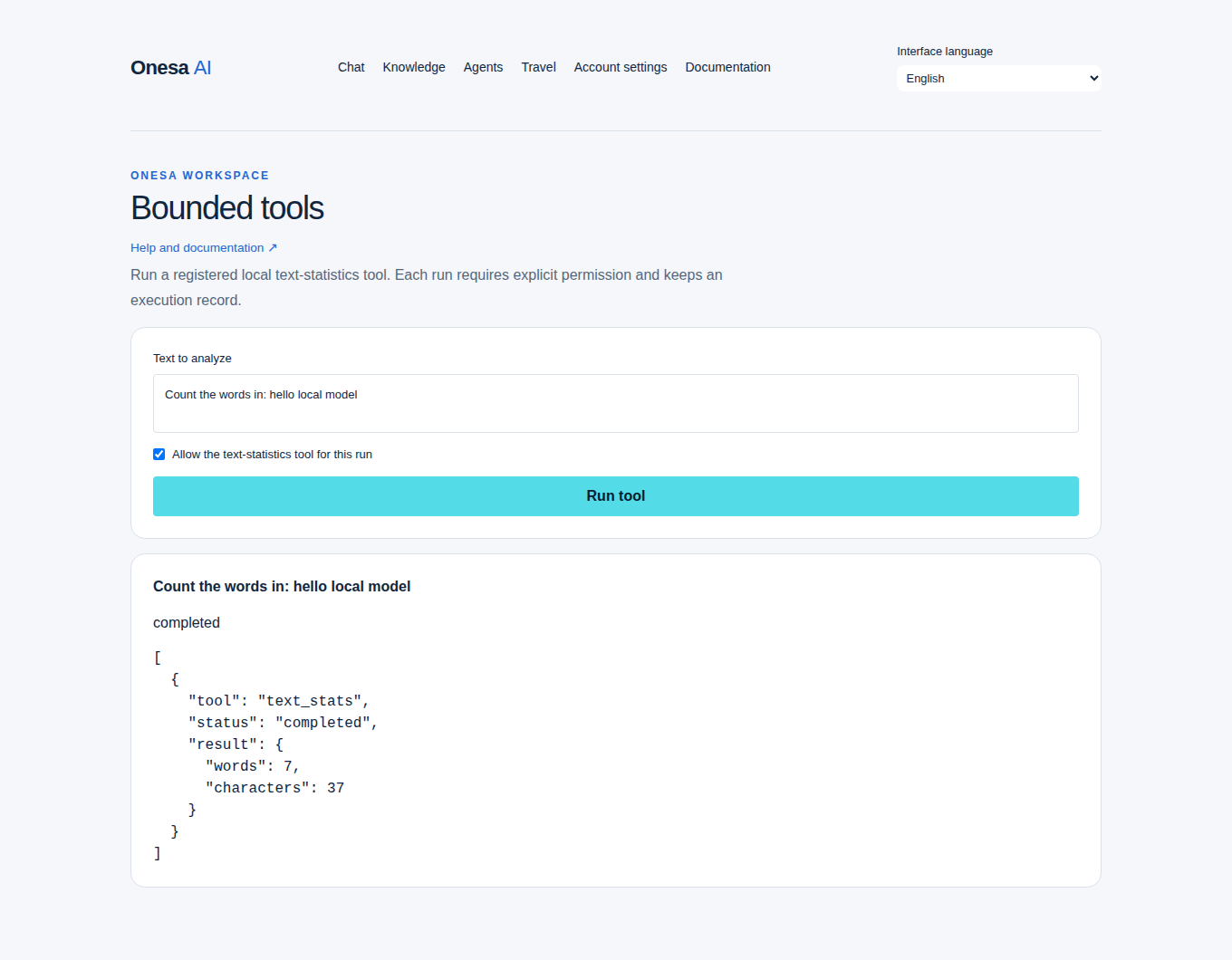Click the '"words": 7' result line
This screenshot has width=1232, height=960.
tap(253, 766)
